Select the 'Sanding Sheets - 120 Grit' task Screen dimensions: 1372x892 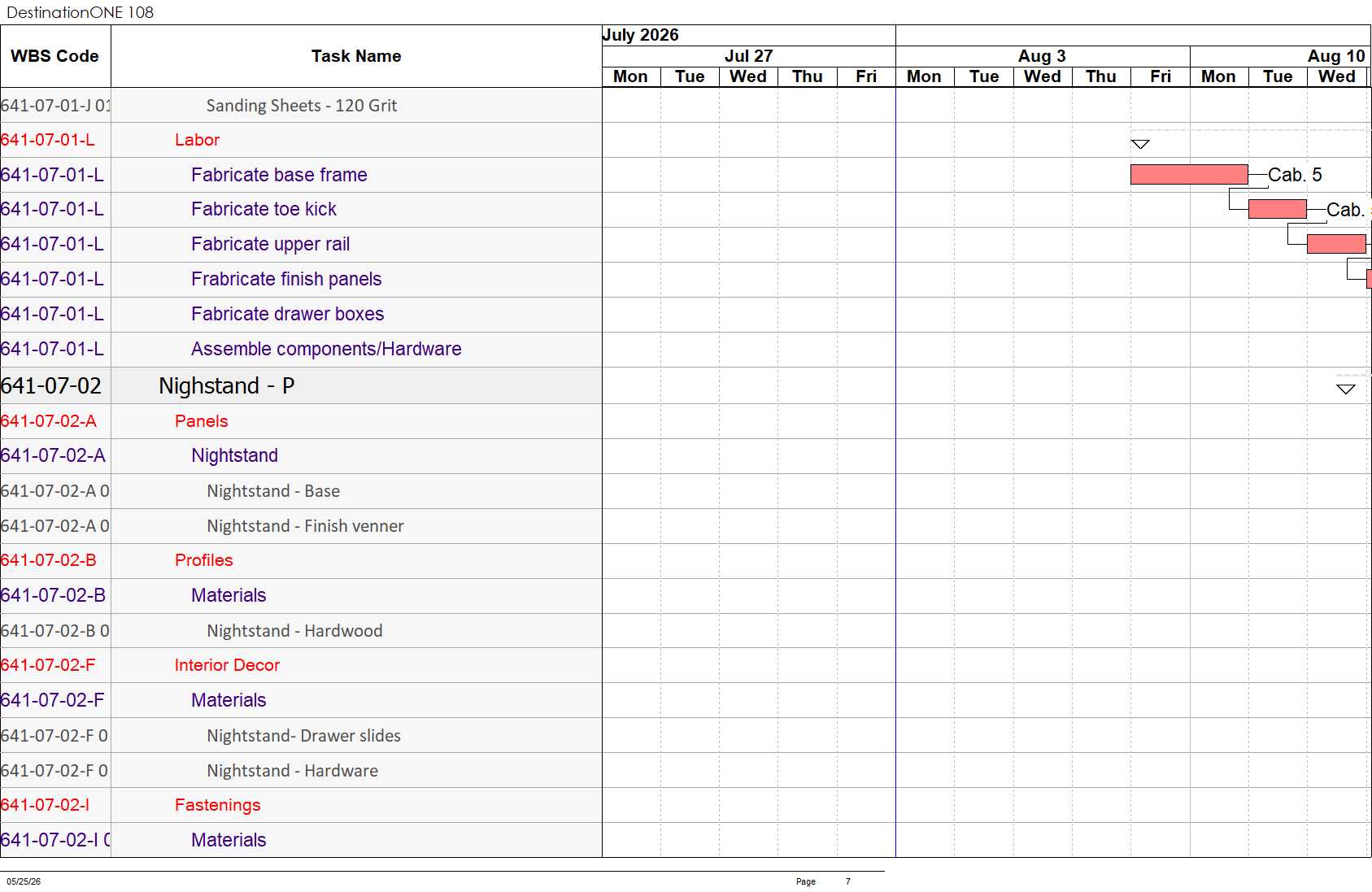pos(302,106)
